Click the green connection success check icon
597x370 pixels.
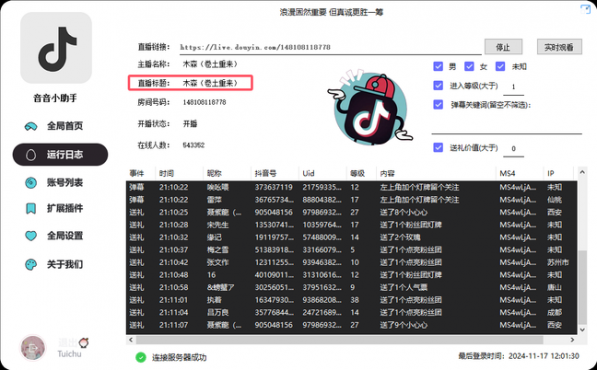(141, 357)
